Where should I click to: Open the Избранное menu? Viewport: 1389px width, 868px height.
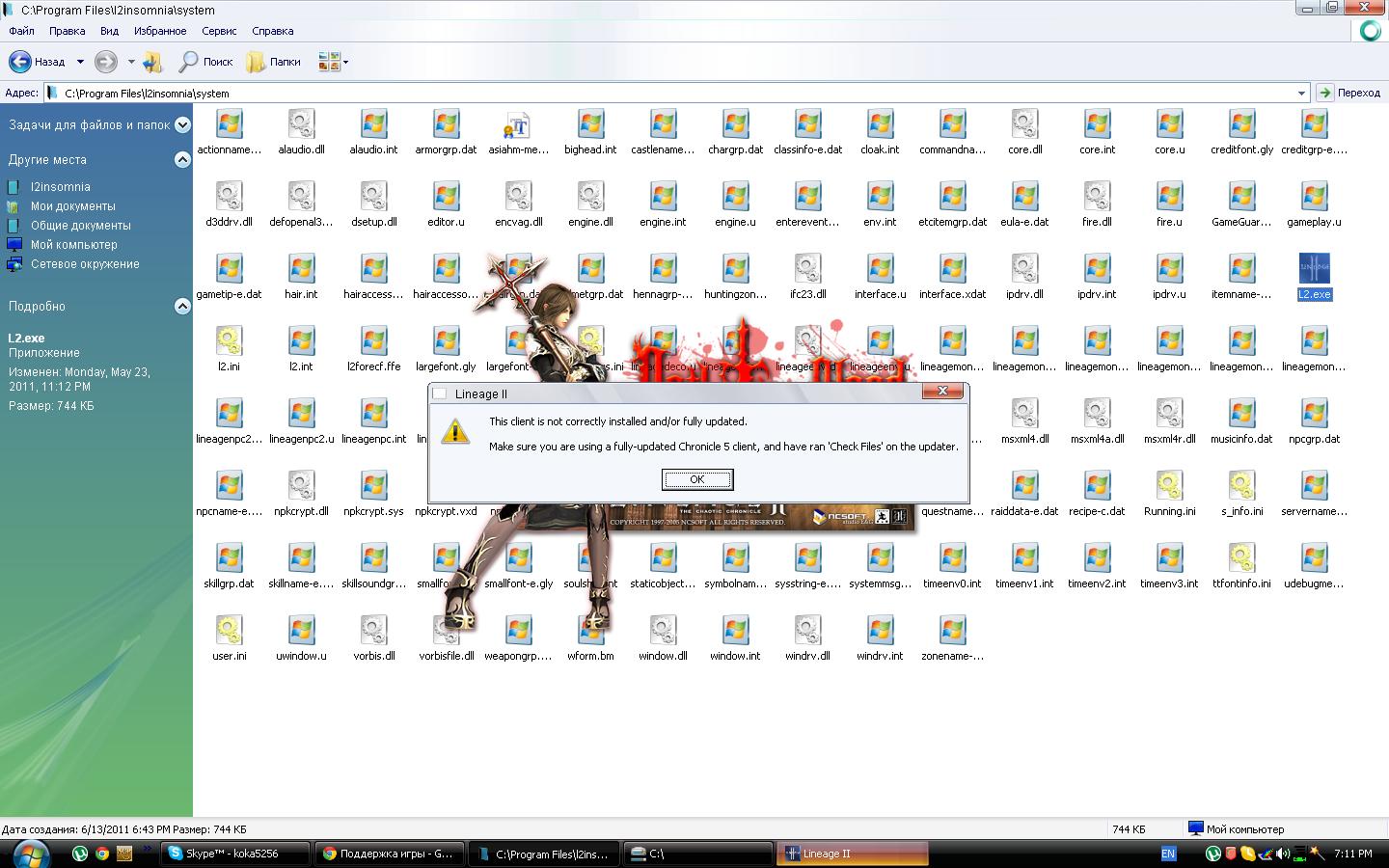click(x=160, y=31)
